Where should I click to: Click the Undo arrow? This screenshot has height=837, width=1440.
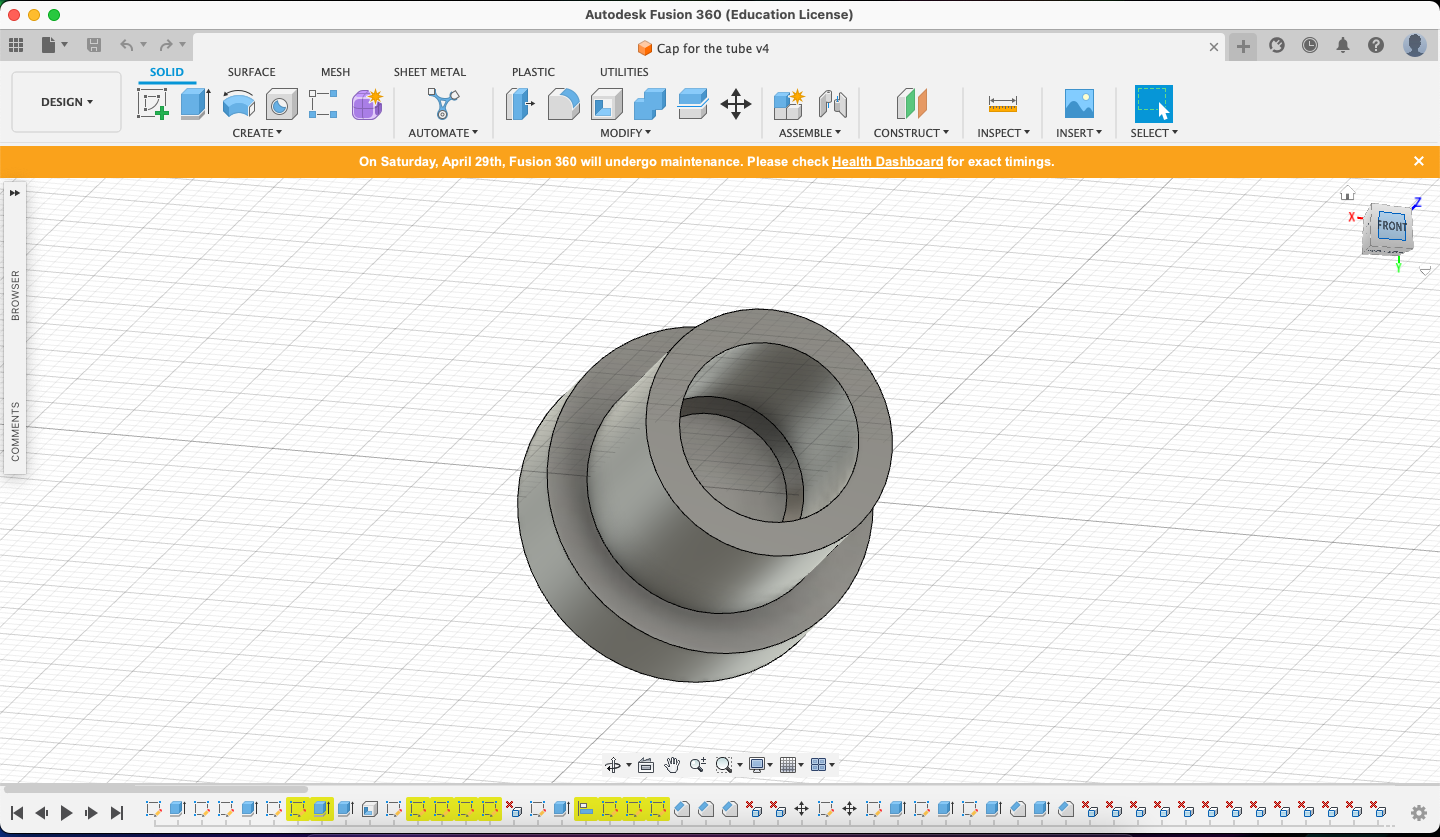126,45
